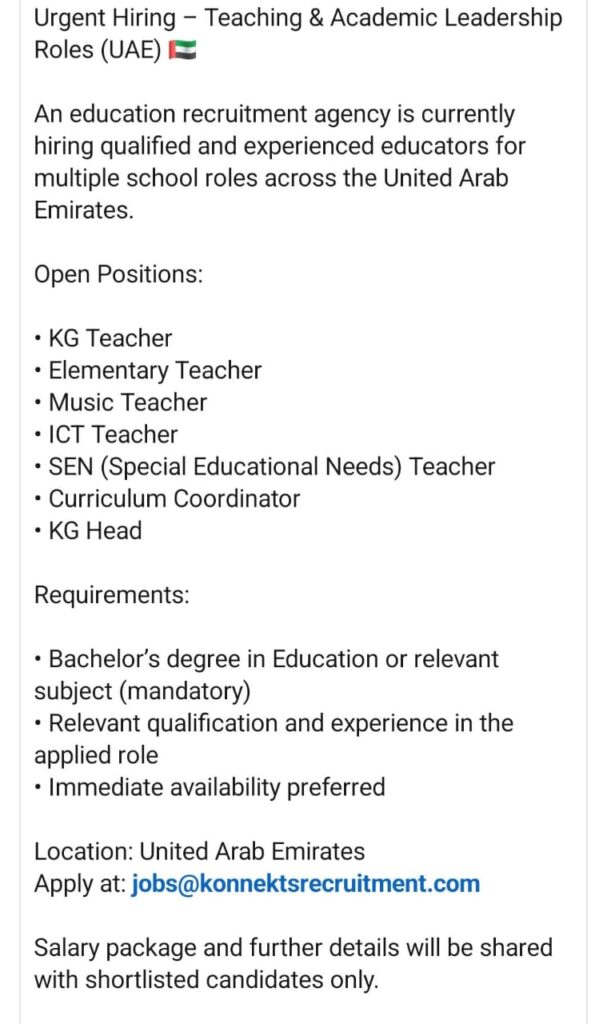Click the Location: United Arab Emirates text

point(199,852)
